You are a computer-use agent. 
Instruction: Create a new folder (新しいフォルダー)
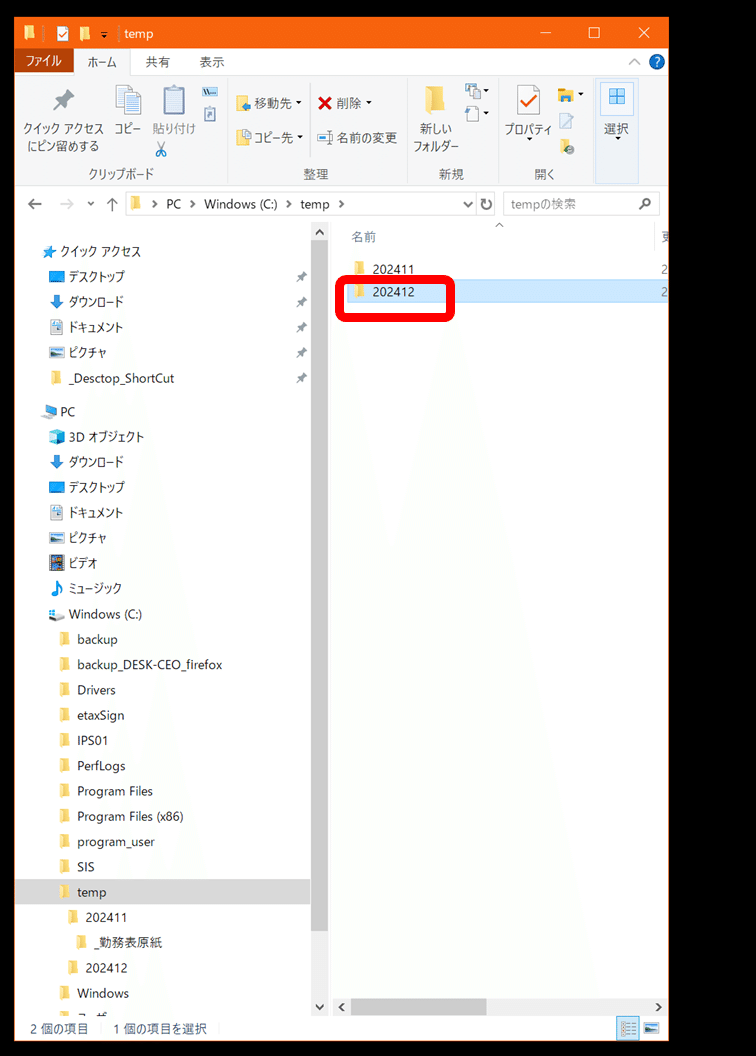(436, 119)
